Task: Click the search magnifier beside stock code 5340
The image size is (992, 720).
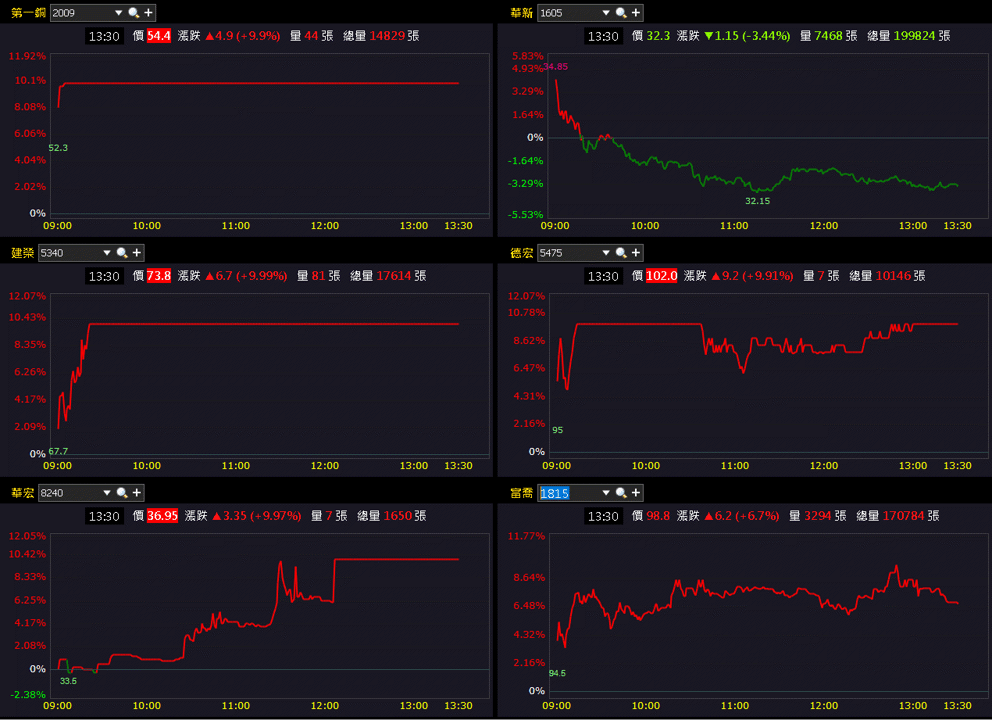Action: pyautogui.click(x=121, y=253)
